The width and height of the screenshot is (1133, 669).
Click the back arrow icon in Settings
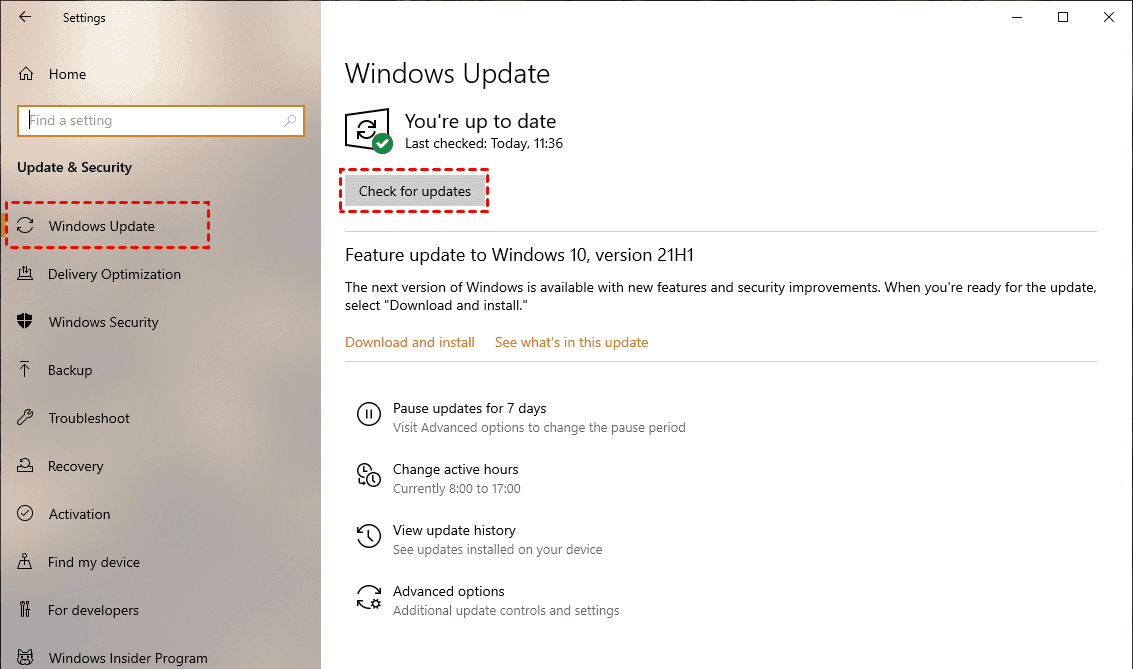25,17
